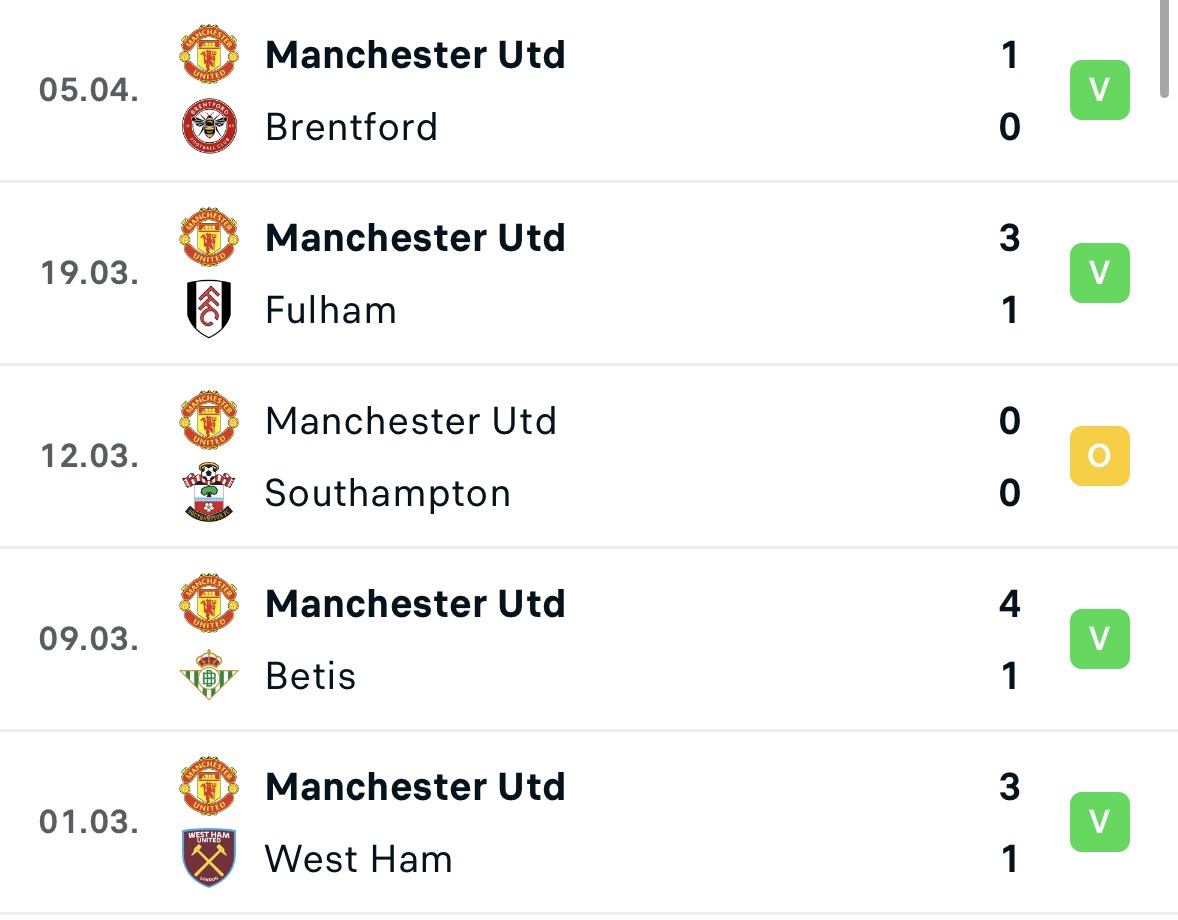This screenshot has width=1178, height=920.
Task: Click Manchester Utd crest in 12.03 match
Action: [209, 420]
